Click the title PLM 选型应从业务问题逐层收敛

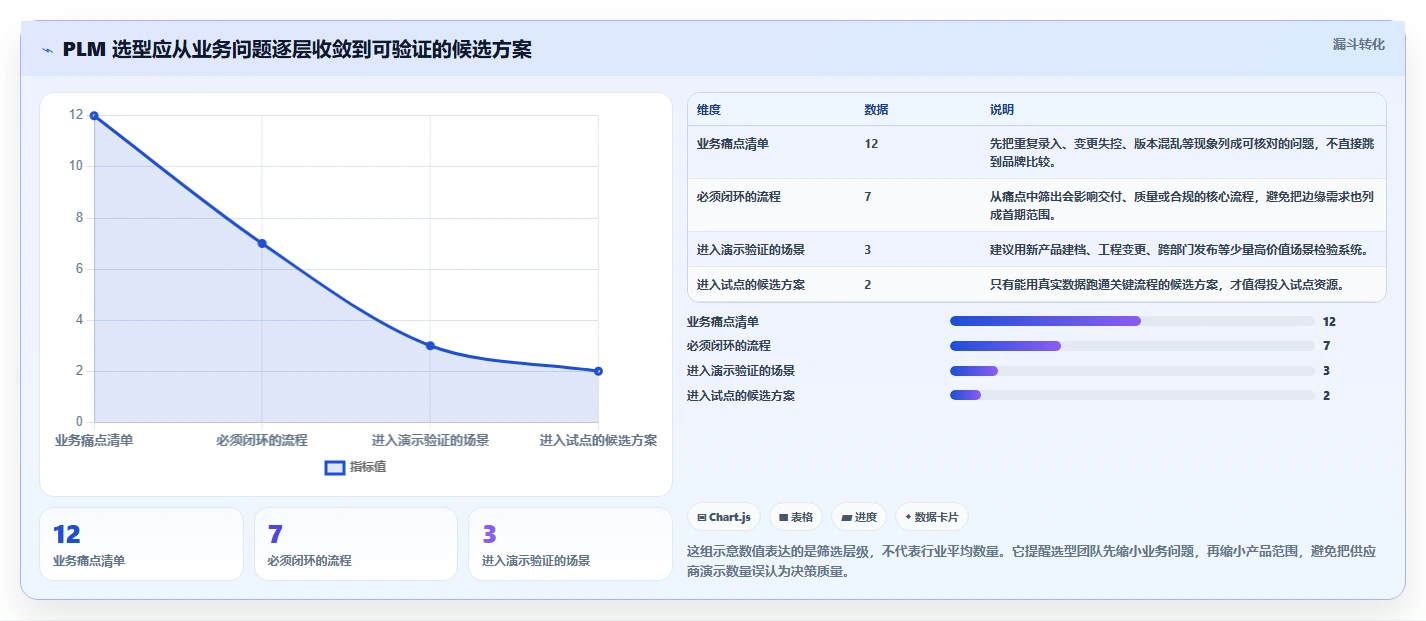click(x=297, y=49)
